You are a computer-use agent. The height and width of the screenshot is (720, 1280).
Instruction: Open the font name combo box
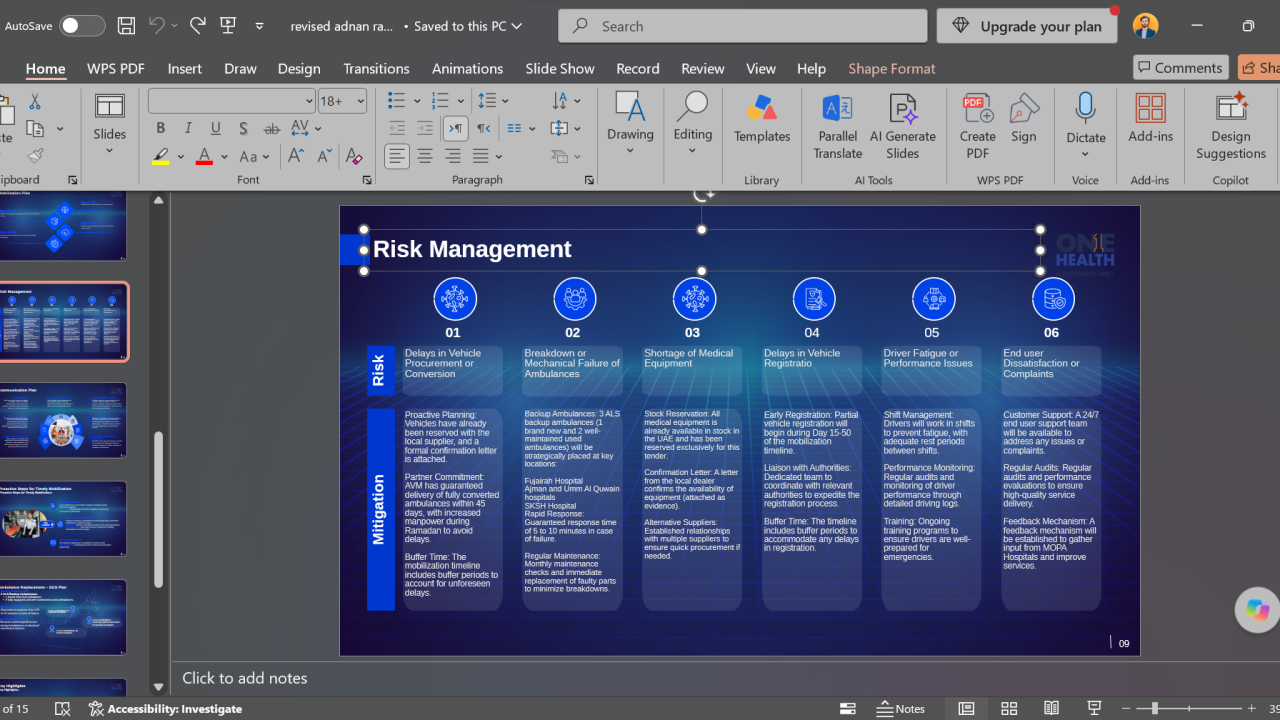(232, 101)
